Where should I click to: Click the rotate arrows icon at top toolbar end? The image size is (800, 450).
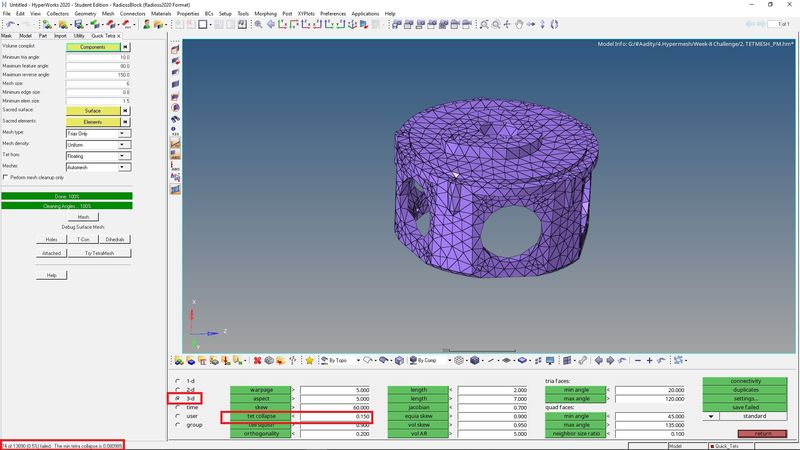[x=554, y=24]
